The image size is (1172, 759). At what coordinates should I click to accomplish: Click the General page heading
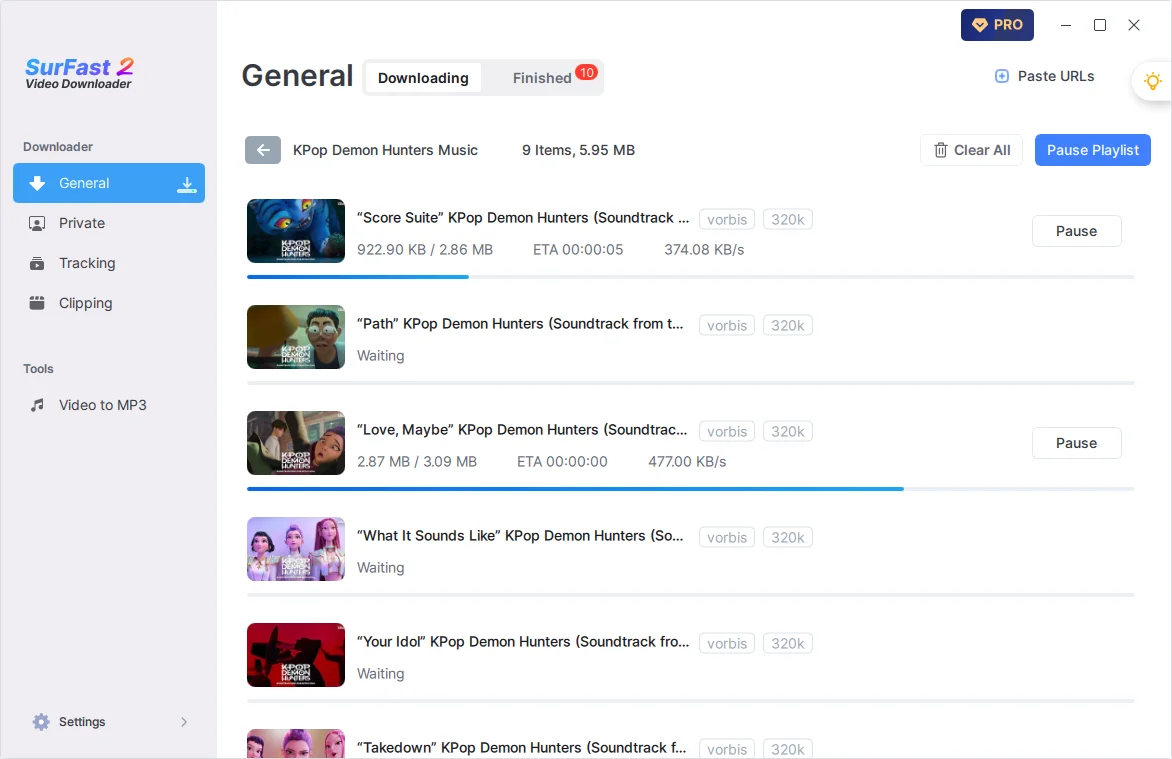click(297, 76)
